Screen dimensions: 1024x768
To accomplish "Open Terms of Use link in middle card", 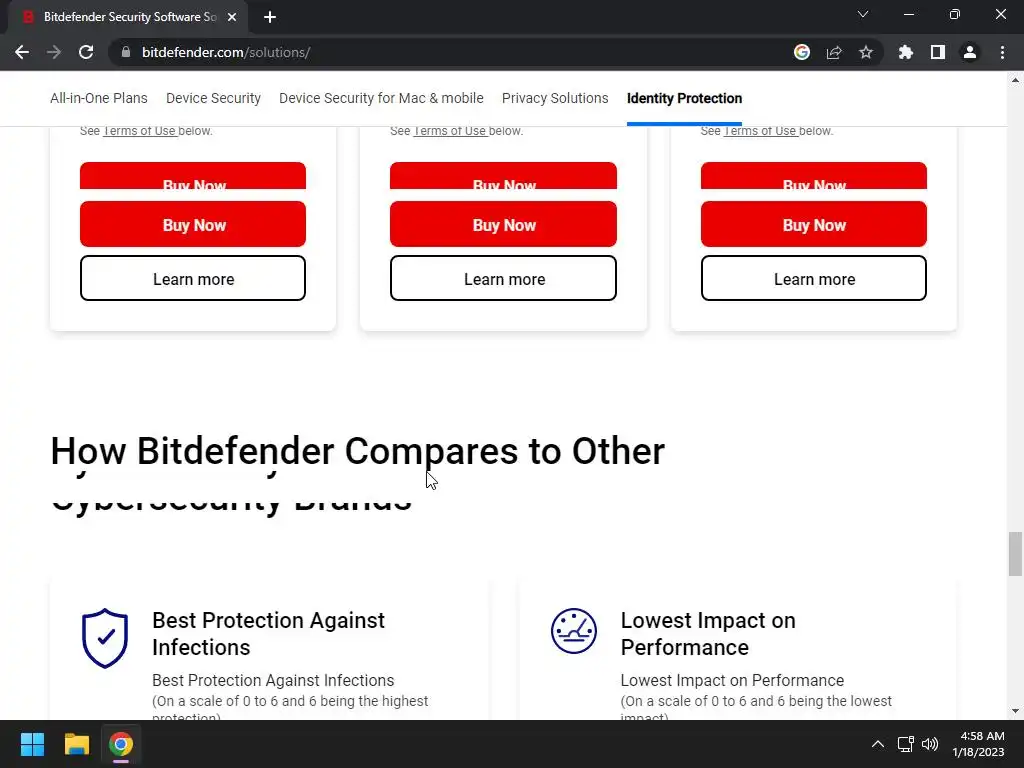I will click(450, 131).
